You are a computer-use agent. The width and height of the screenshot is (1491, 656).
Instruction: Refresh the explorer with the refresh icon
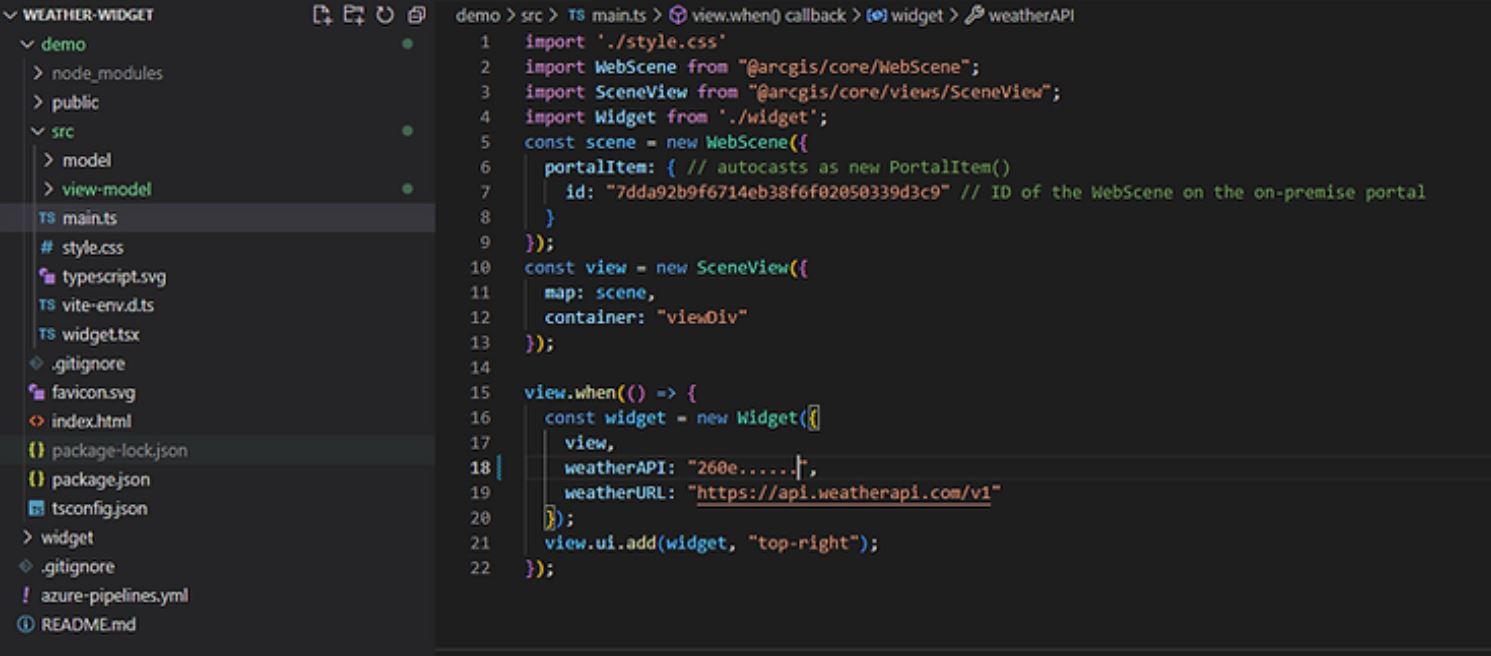point(385,15)
